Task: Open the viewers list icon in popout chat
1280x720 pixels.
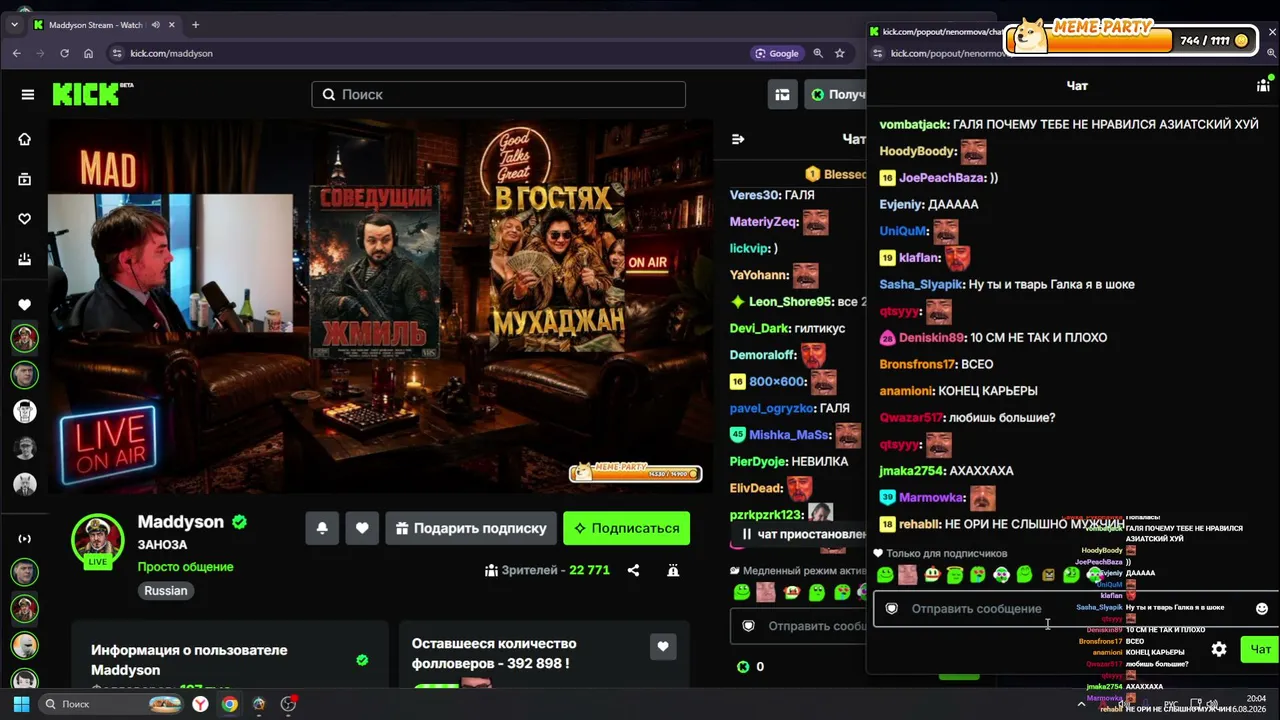Action: [1264, 86]
